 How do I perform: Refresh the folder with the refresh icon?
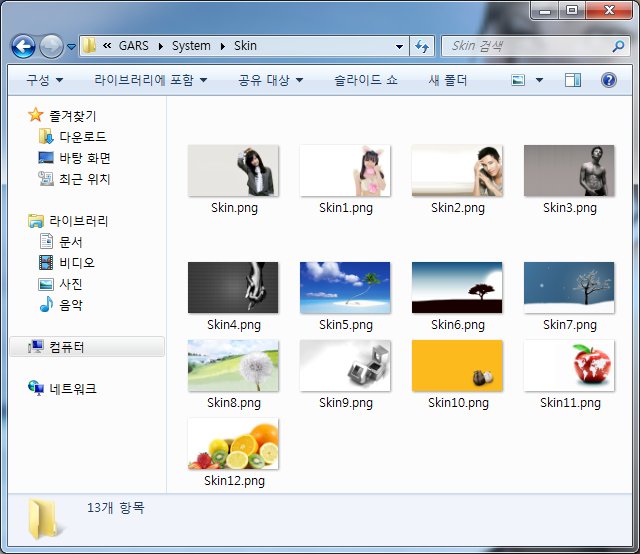(x=422, y=46)
